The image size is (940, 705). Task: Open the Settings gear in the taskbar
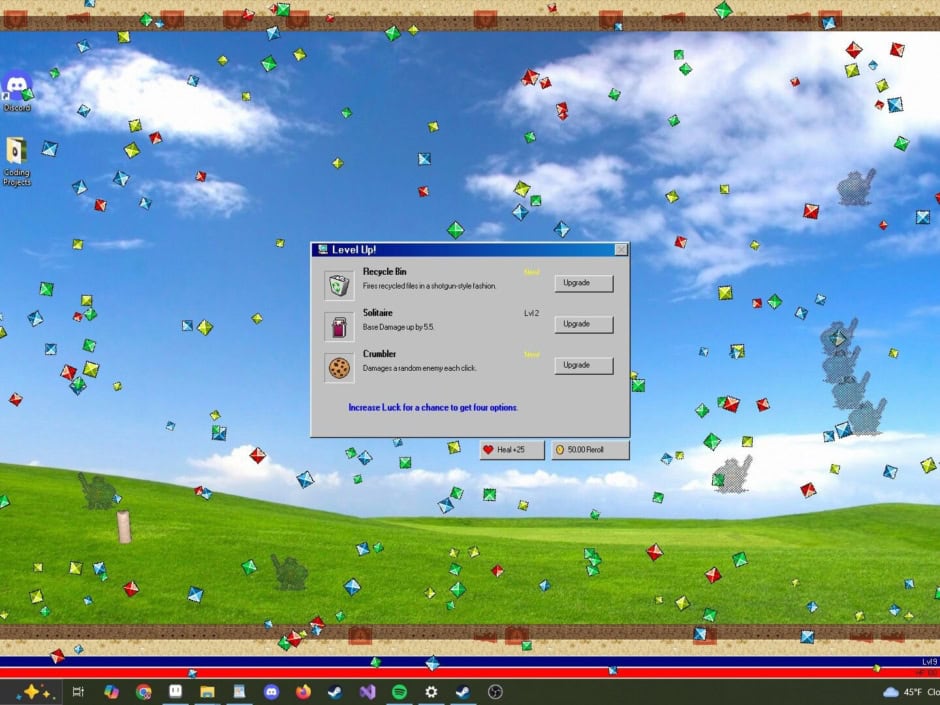pyautogui.click(x=431, y=692)
